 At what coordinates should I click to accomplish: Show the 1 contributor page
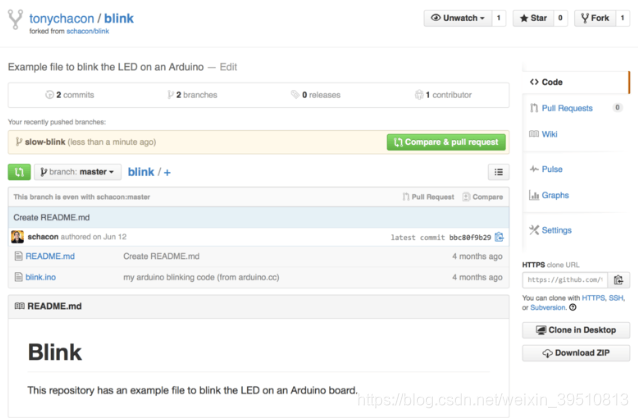pos(443,95)
